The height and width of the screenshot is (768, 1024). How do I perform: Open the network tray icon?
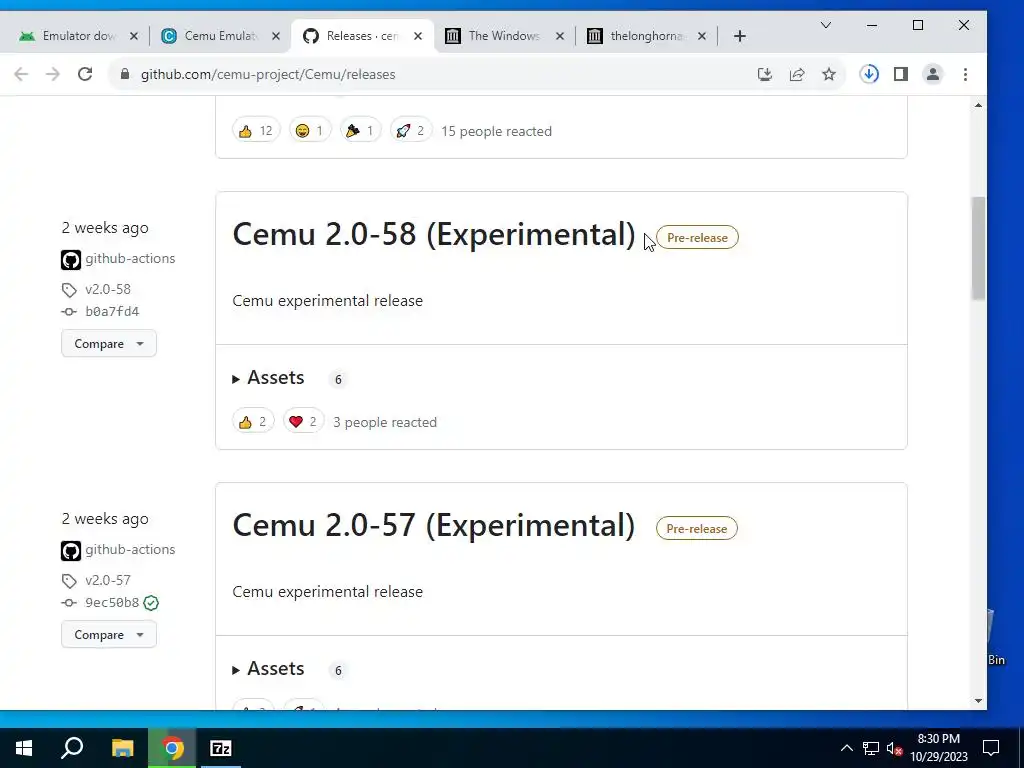(871, 748)
